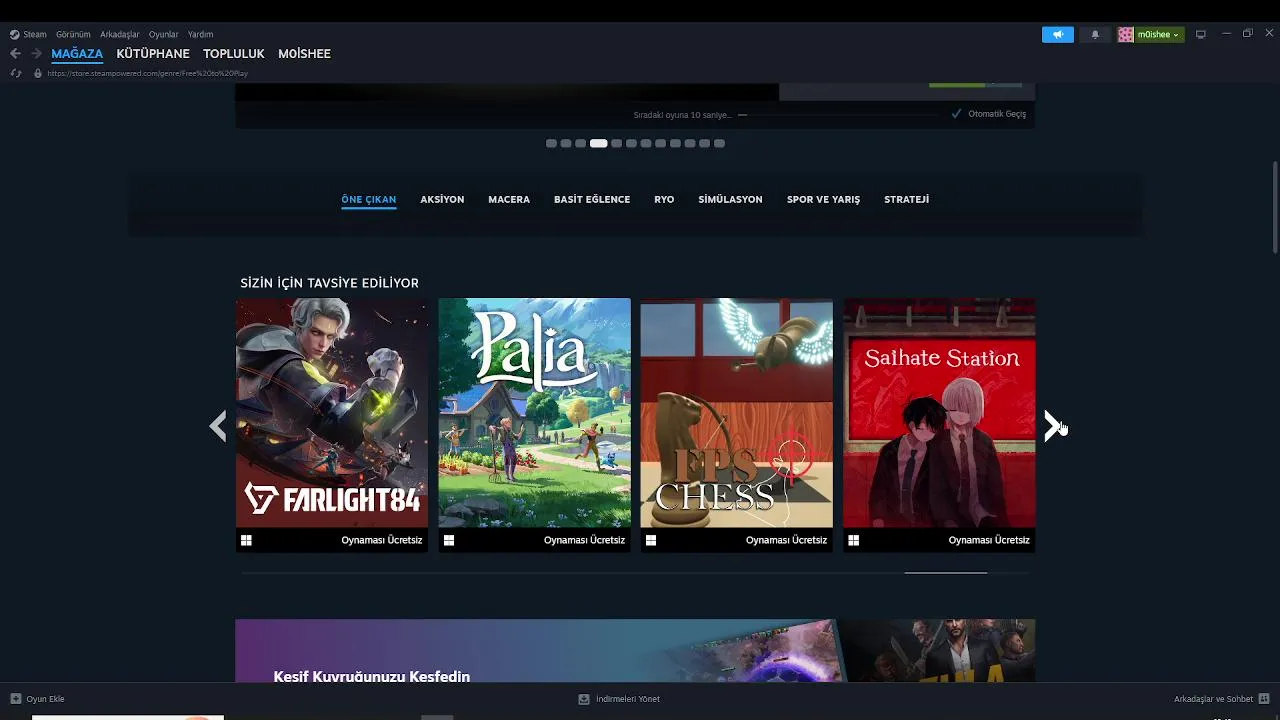Go forward with the right arrow

click(x=36, y=54)
